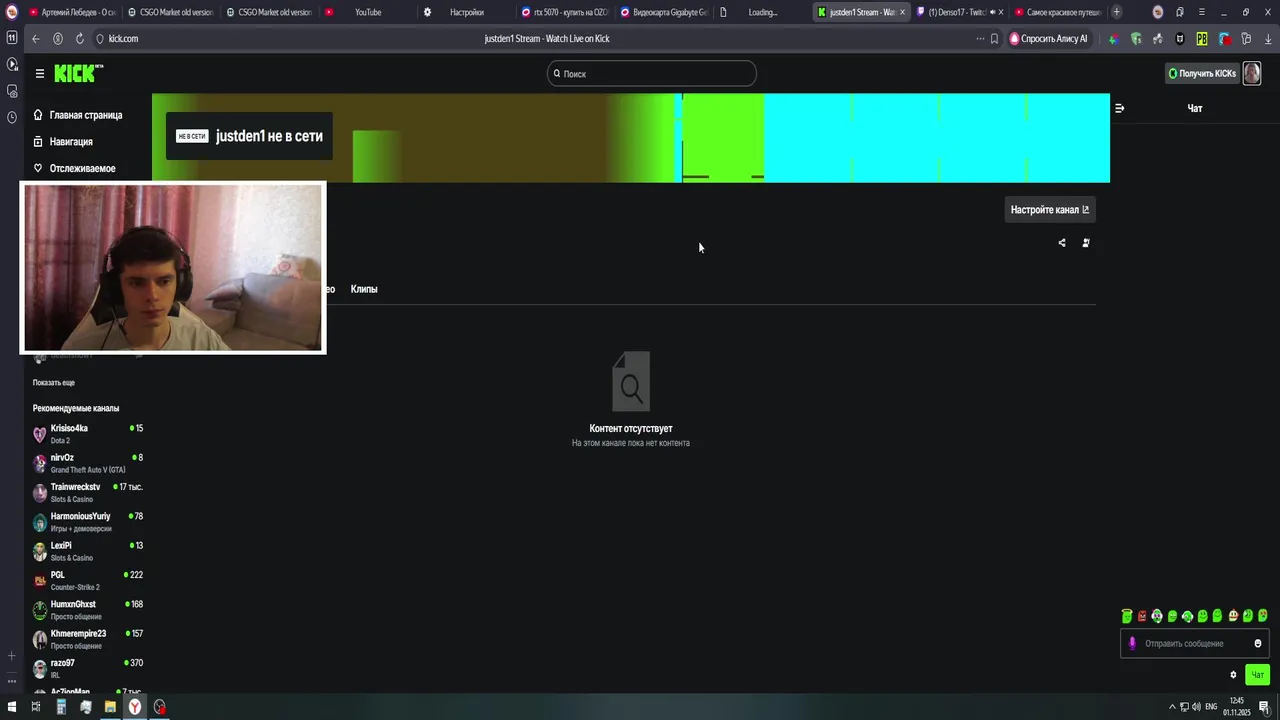Image resolution: width=1280 pixels, height=720 pixels.
Task: Reload the kick.com page
Action: 79,39
